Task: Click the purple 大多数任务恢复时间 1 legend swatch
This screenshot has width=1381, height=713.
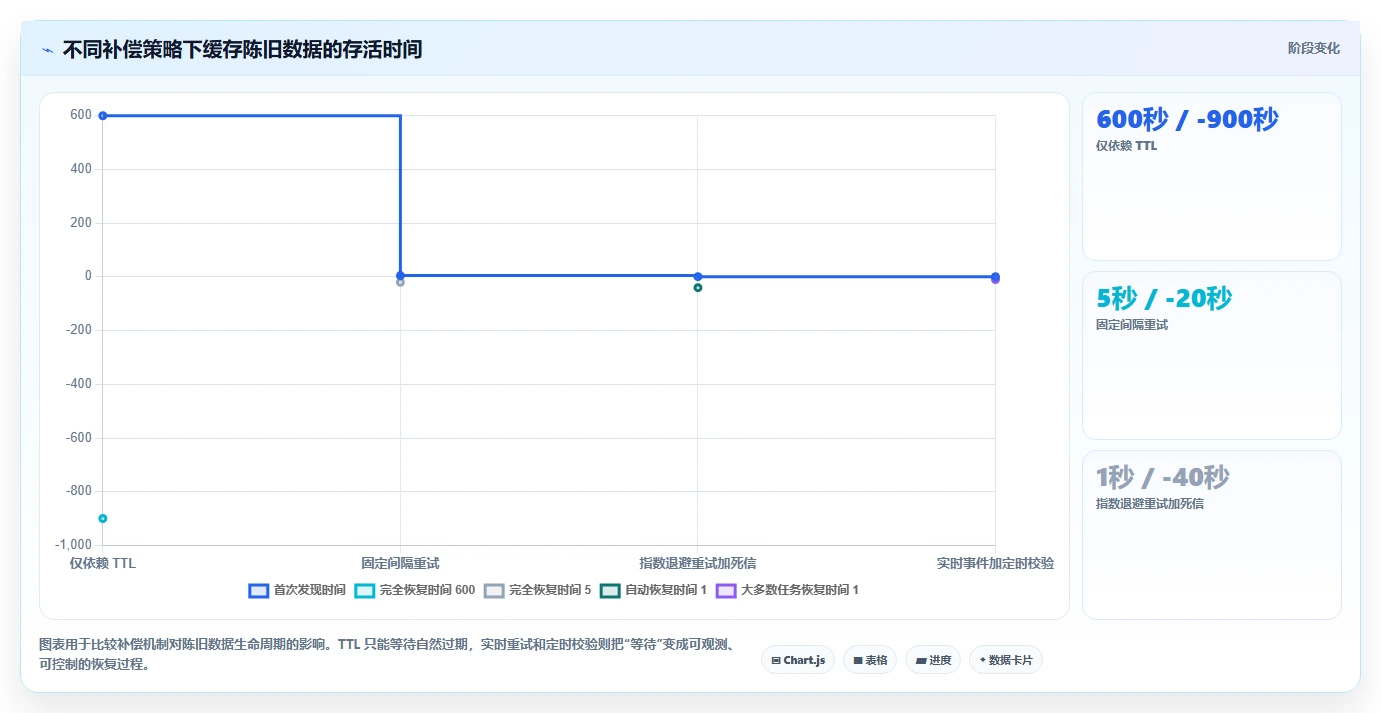Action: [726, 591]
